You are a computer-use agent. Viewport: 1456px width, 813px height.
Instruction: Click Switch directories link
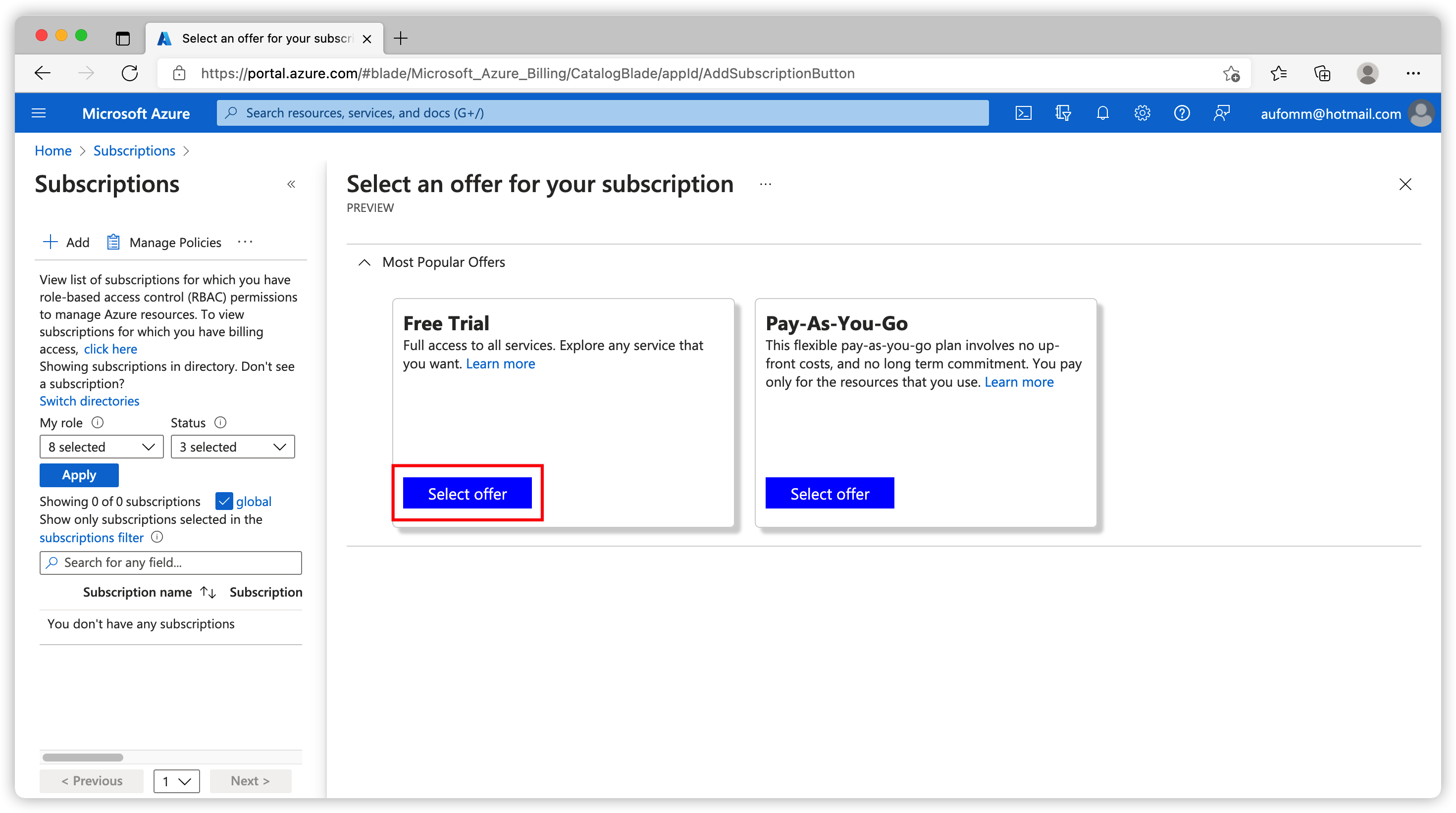pyautogui.click(x=89, y=401)
